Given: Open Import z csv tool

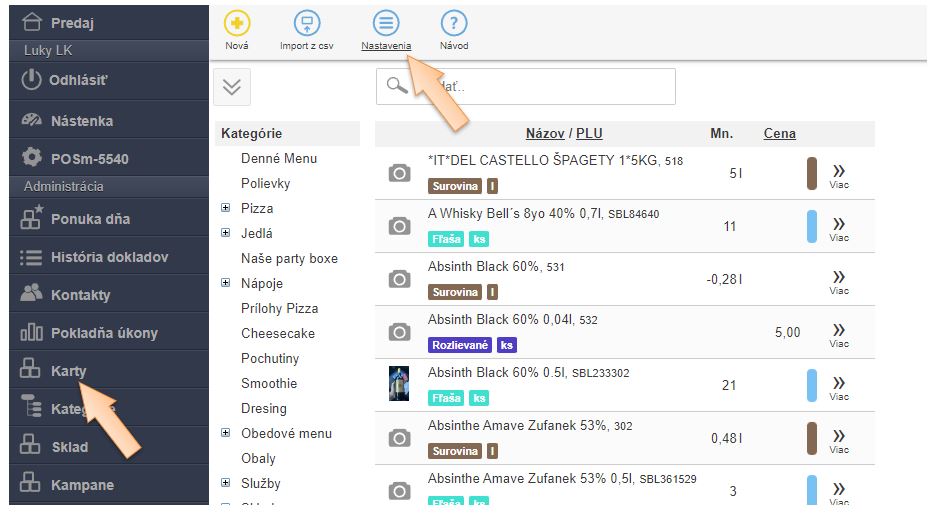Looking at the screenshot, I should pos(307,24).
